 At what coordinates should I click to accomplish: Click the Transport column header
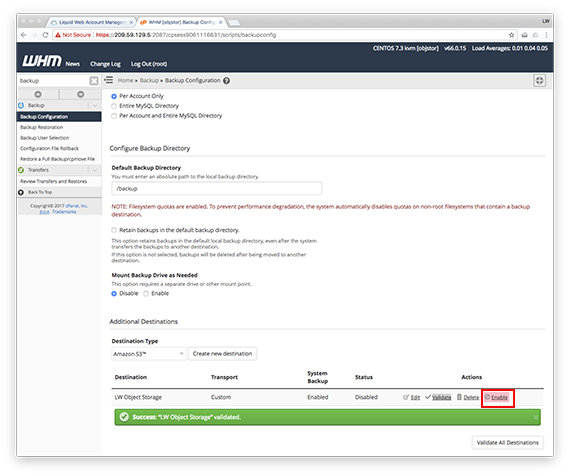(x=224, y=377)
